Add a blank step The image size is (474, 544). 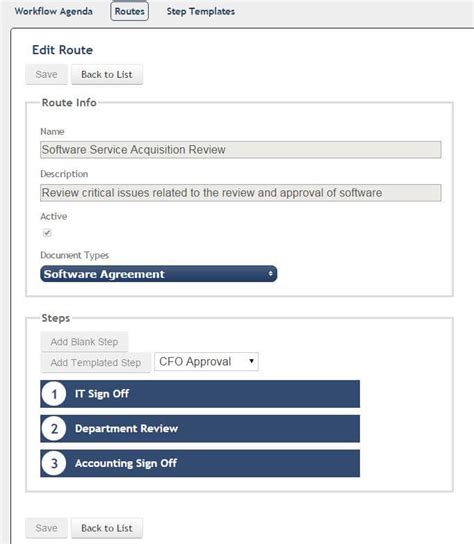(84, 342)
